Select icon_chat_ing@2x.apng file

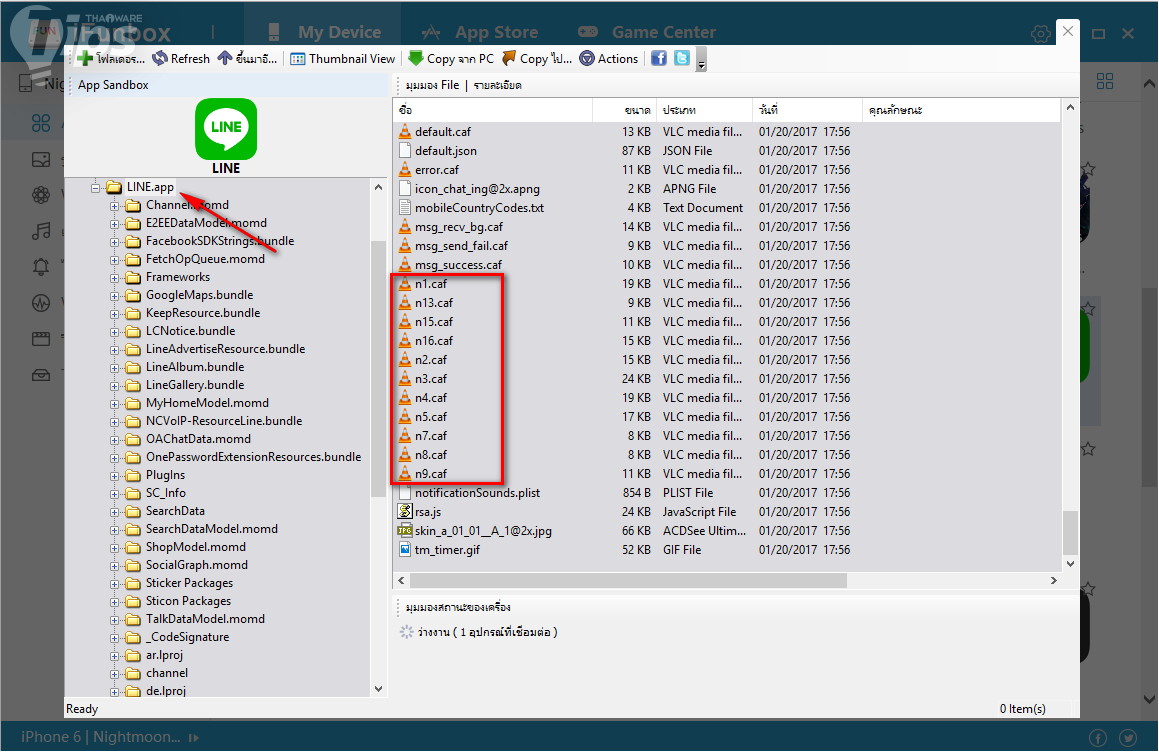coord(477,189)
